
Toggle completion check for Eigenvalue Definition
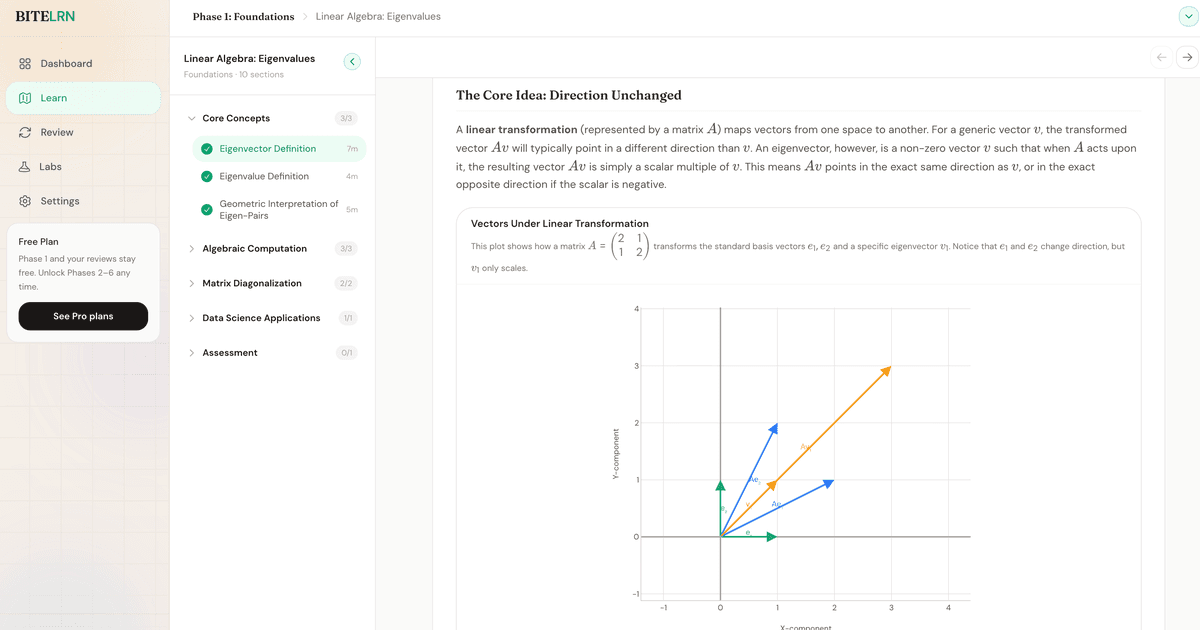click(x=207, y=177)
